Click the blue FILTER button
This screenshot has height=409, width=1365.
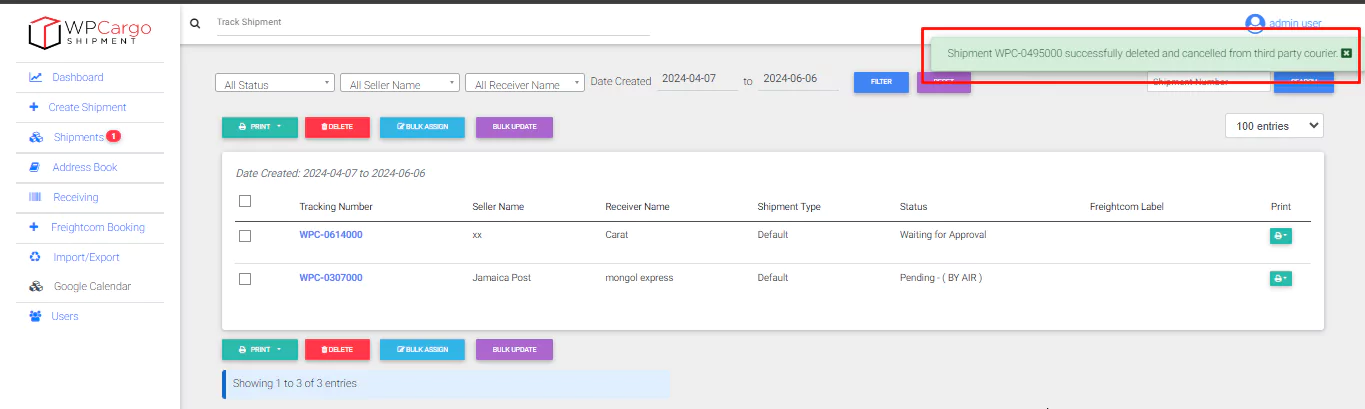click(881, 82)
